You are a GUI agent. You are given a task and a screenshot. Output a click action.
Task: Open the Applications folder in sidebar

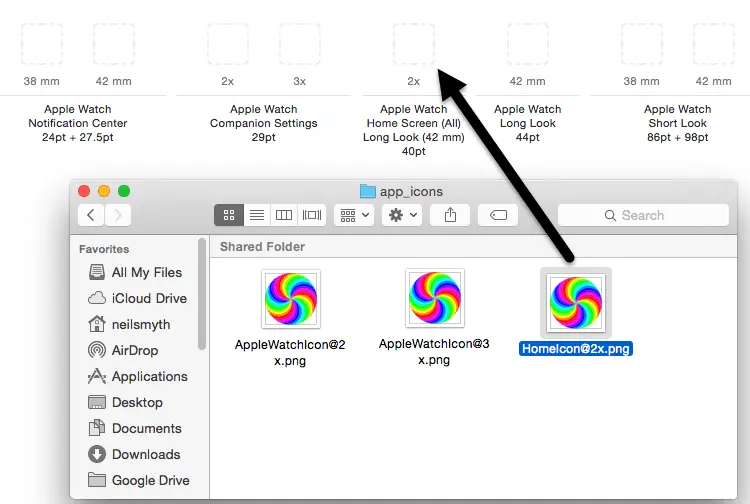pyautogui.click(x=149, y=376)
